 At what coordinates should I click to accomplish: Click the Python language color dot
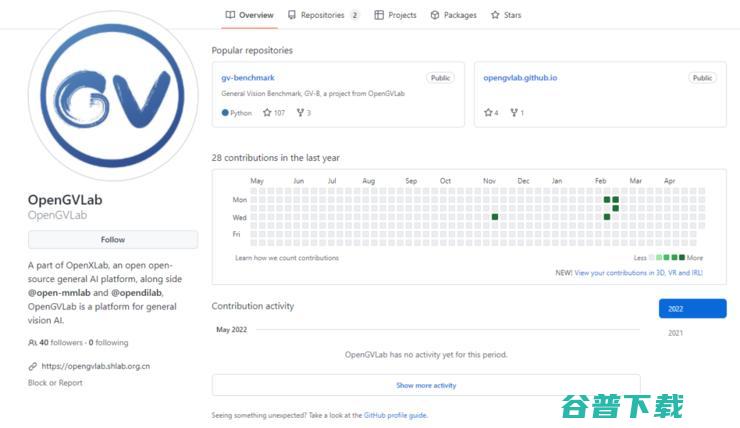(x=225, y=113)
